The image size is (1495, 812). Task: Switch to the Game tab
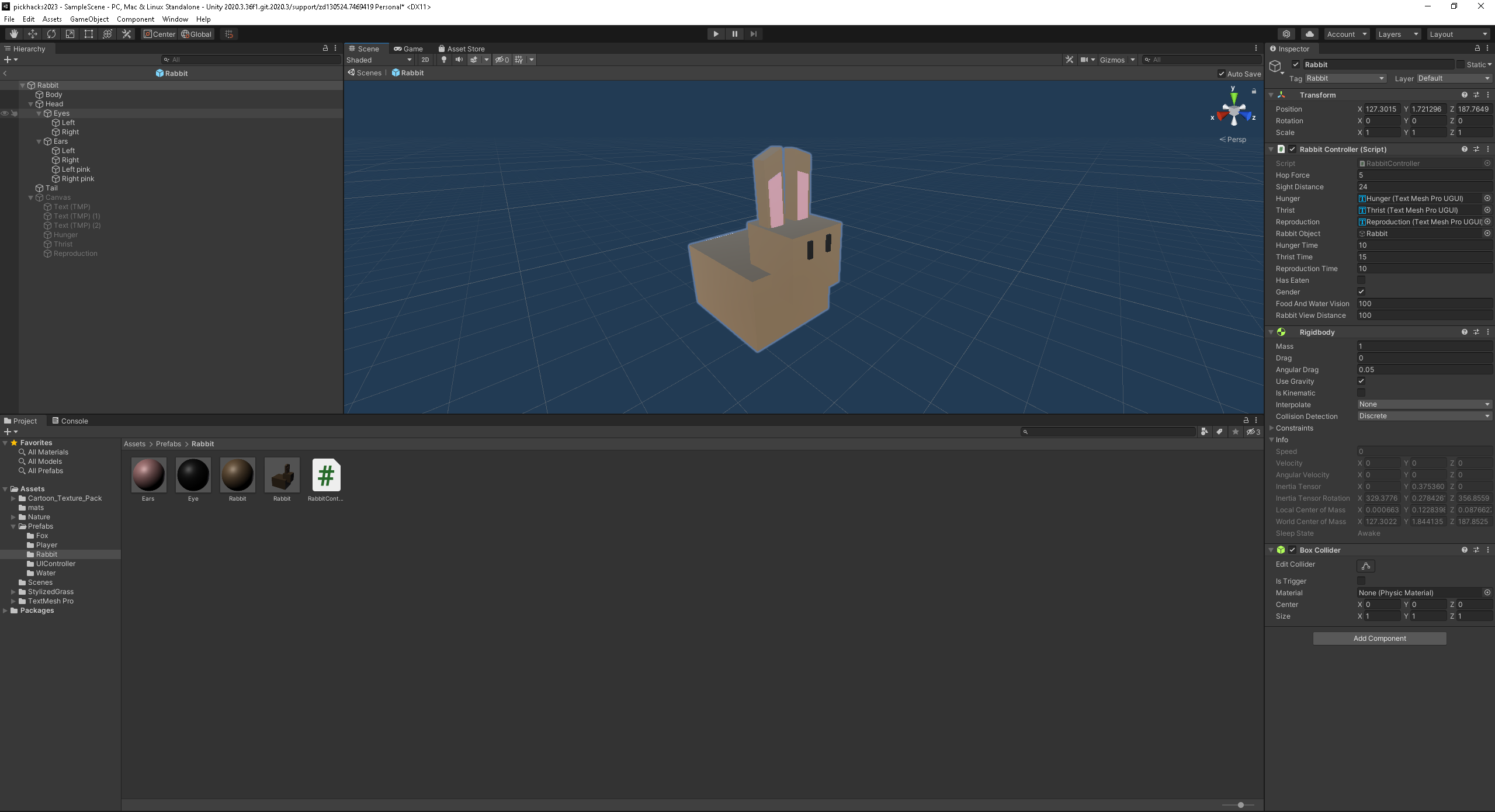pos(410,48)
